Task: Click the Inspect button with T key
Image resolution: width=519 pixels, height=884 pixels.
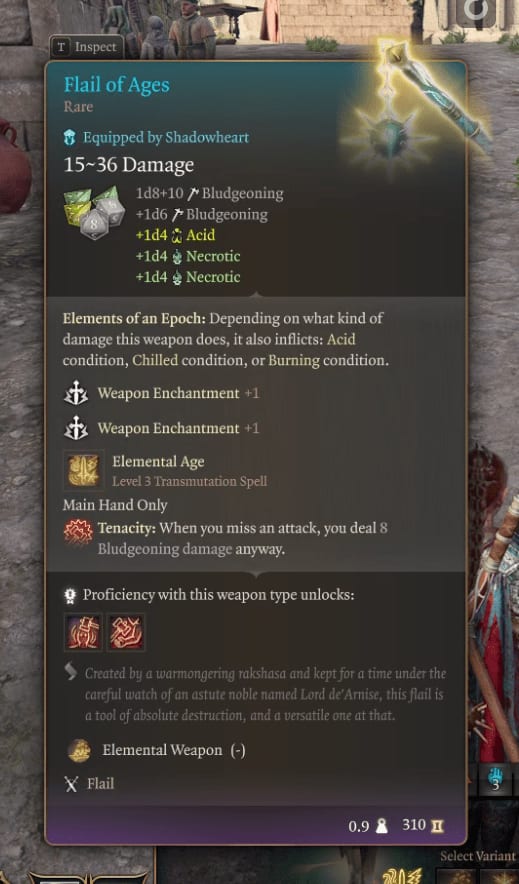Action: [x=87, y=47]
